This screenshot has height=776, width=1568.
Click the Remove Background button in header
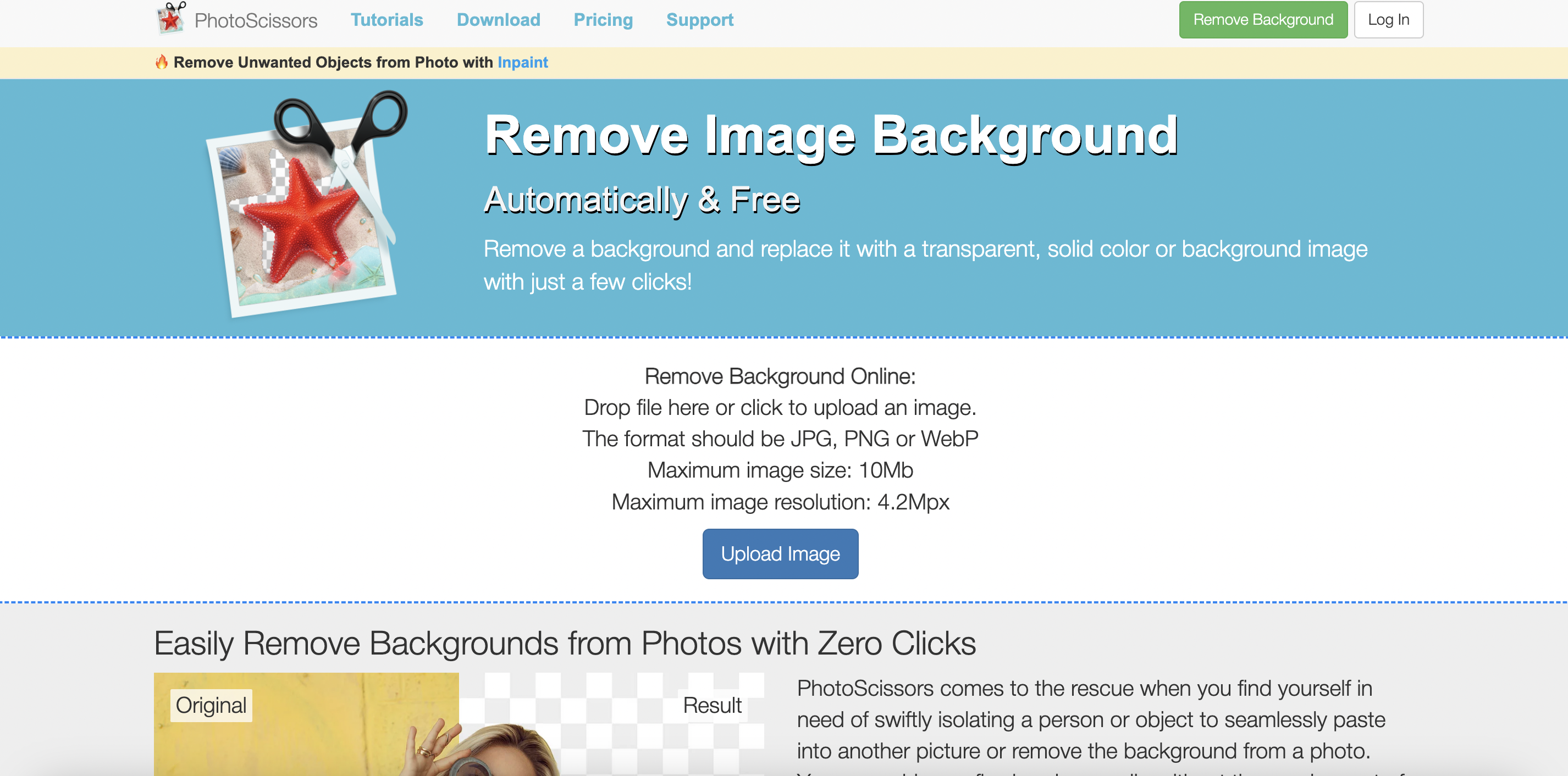[1263, 19]
